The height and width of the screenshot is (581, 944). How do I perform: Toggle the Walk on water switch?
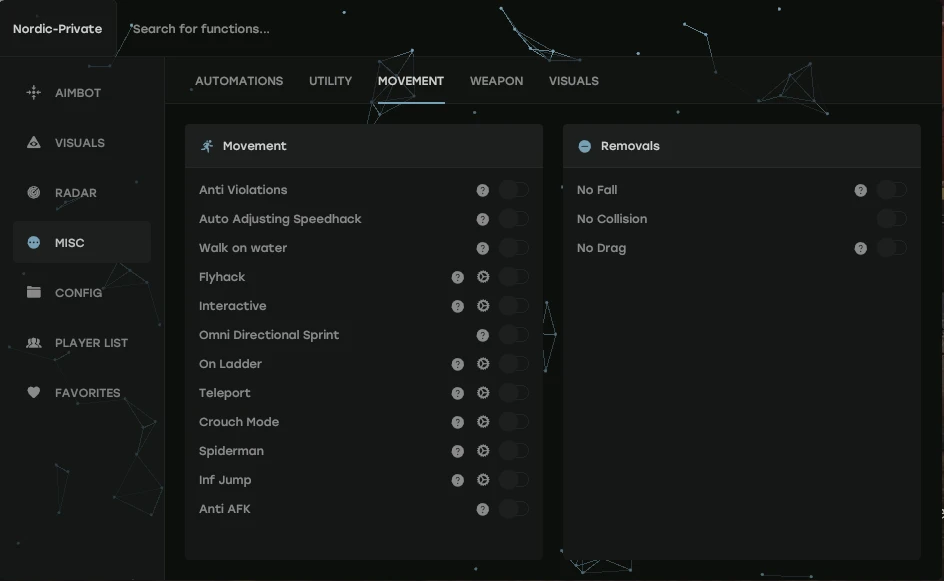click(x=514, y=247)
